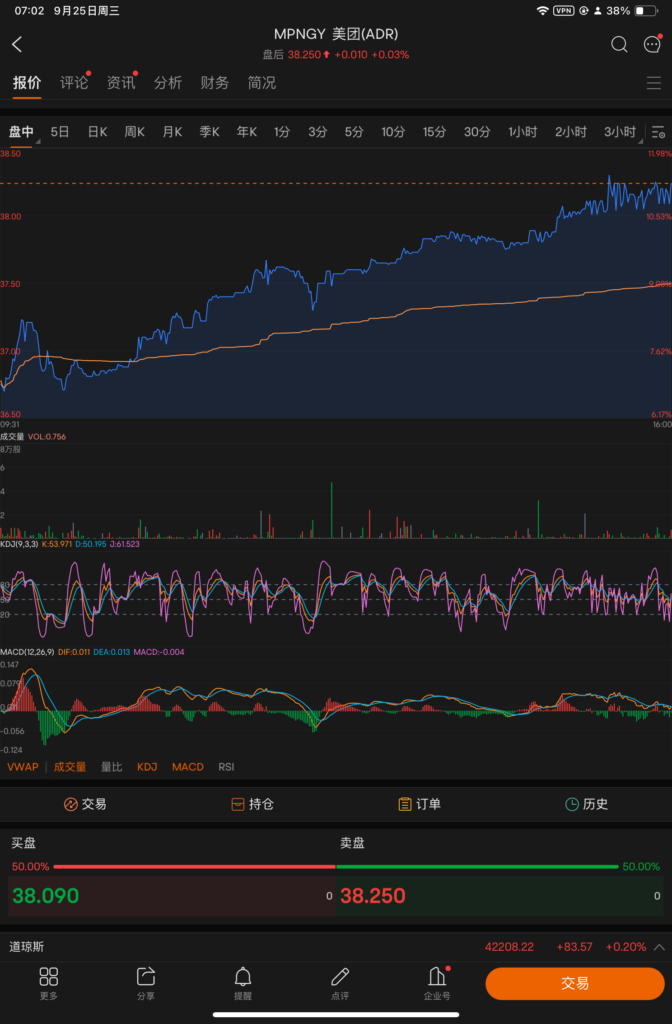Image resolution: width=672 pixels, height=1024 pixels.
Task: Switch to the 财务 tab
Action: tap(215, 83)
